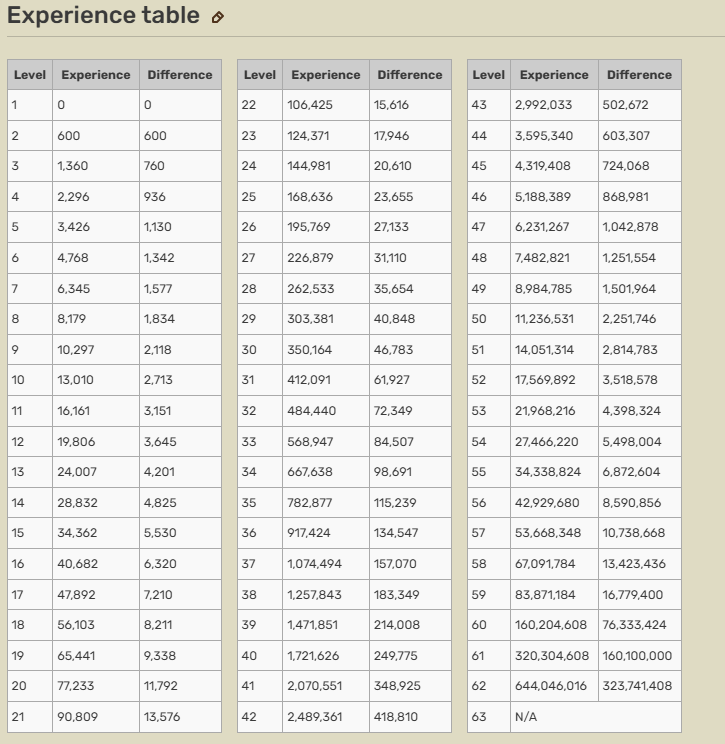
Task: Select experience value 412,091
Action: [x=309, y=380]
